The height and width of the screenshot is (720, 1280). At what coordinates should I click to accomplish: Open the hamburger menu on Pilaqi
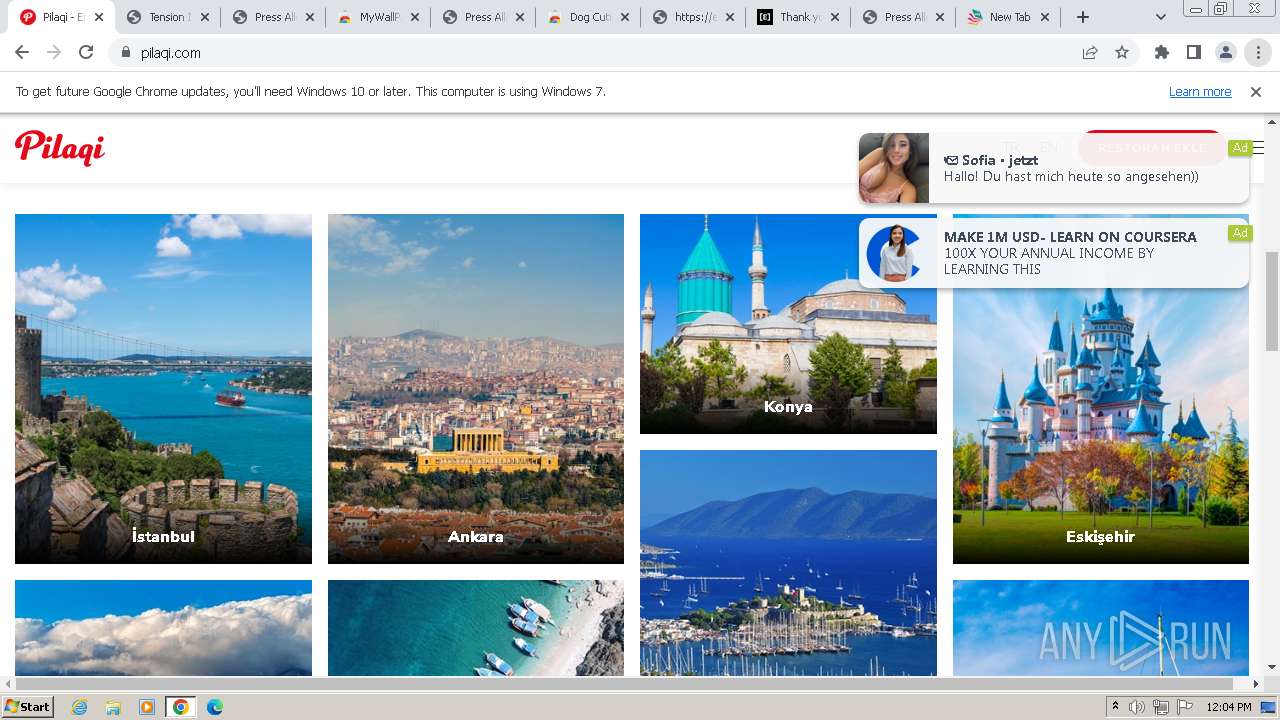coord(1259,148)
